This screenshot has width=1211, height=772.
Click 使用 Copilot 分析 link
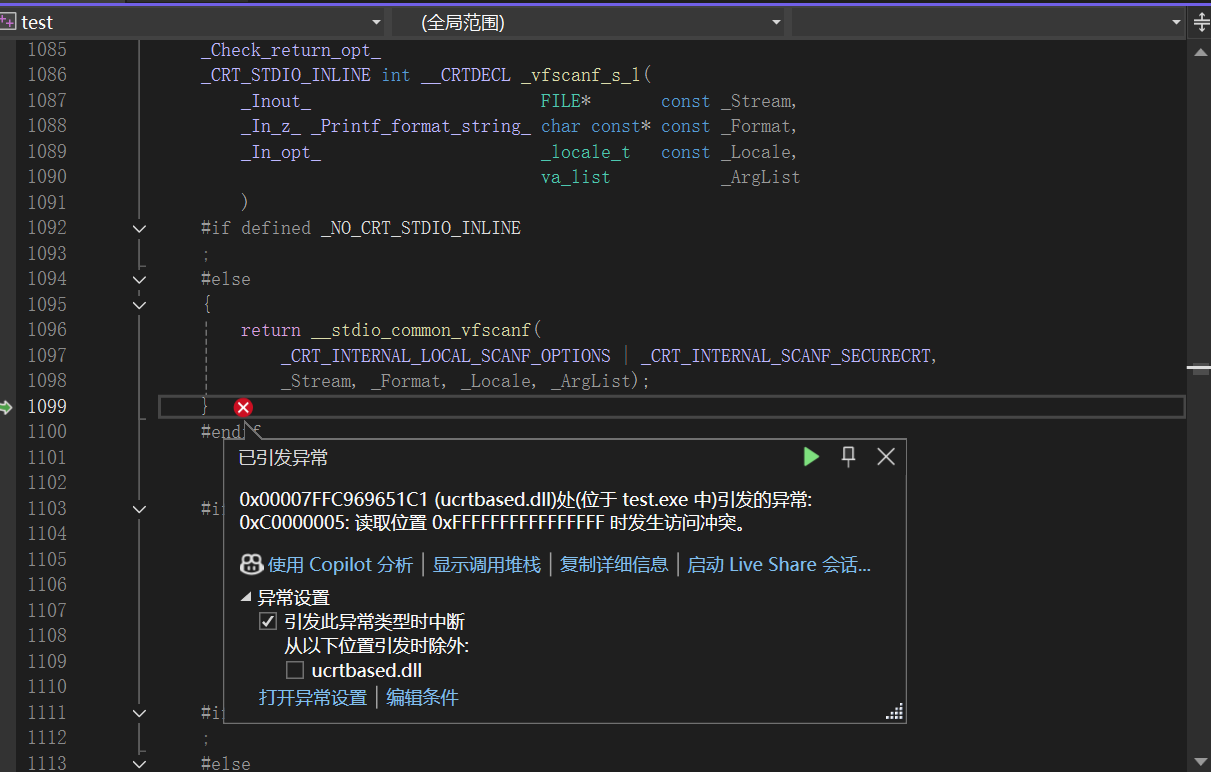tap(340, 565)
